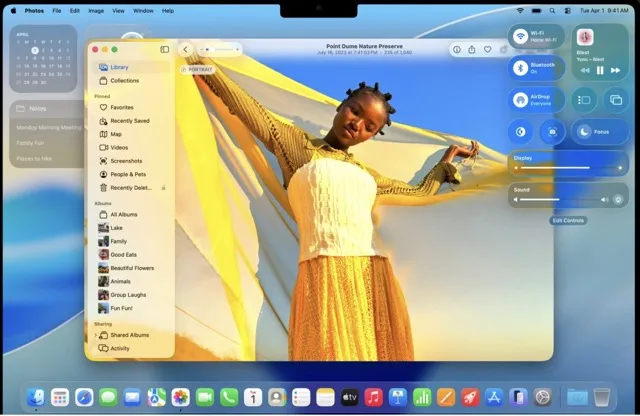Click the album artwork in Now Playing
The height and width of the screenshot is (416, 640).
pyautogui.click(x=585, y=37)
